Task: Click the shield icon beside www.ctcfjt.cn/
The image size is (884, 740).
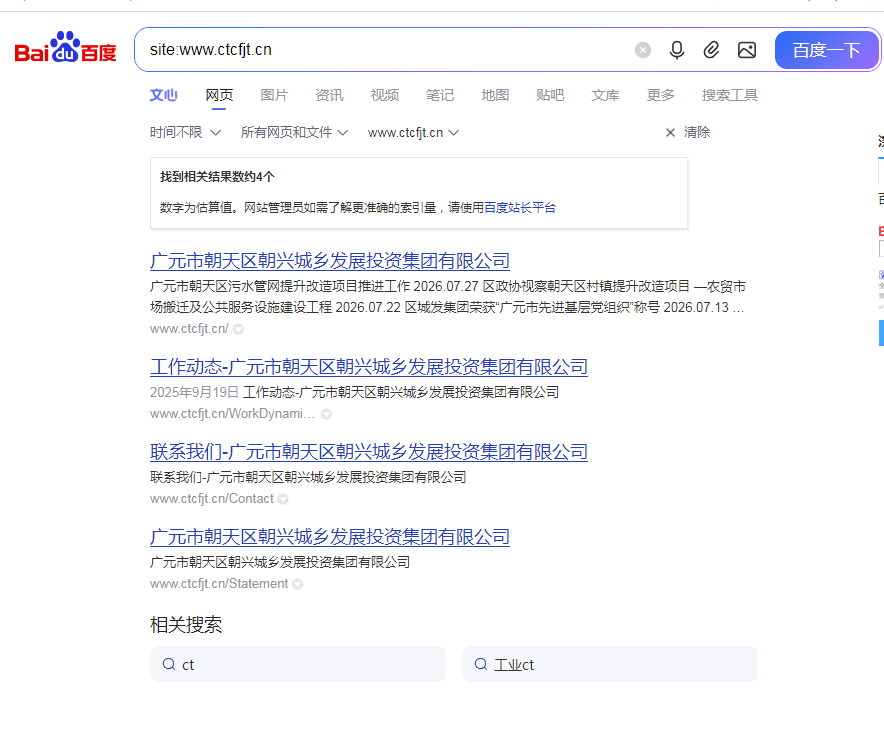Action: point(238,329)
